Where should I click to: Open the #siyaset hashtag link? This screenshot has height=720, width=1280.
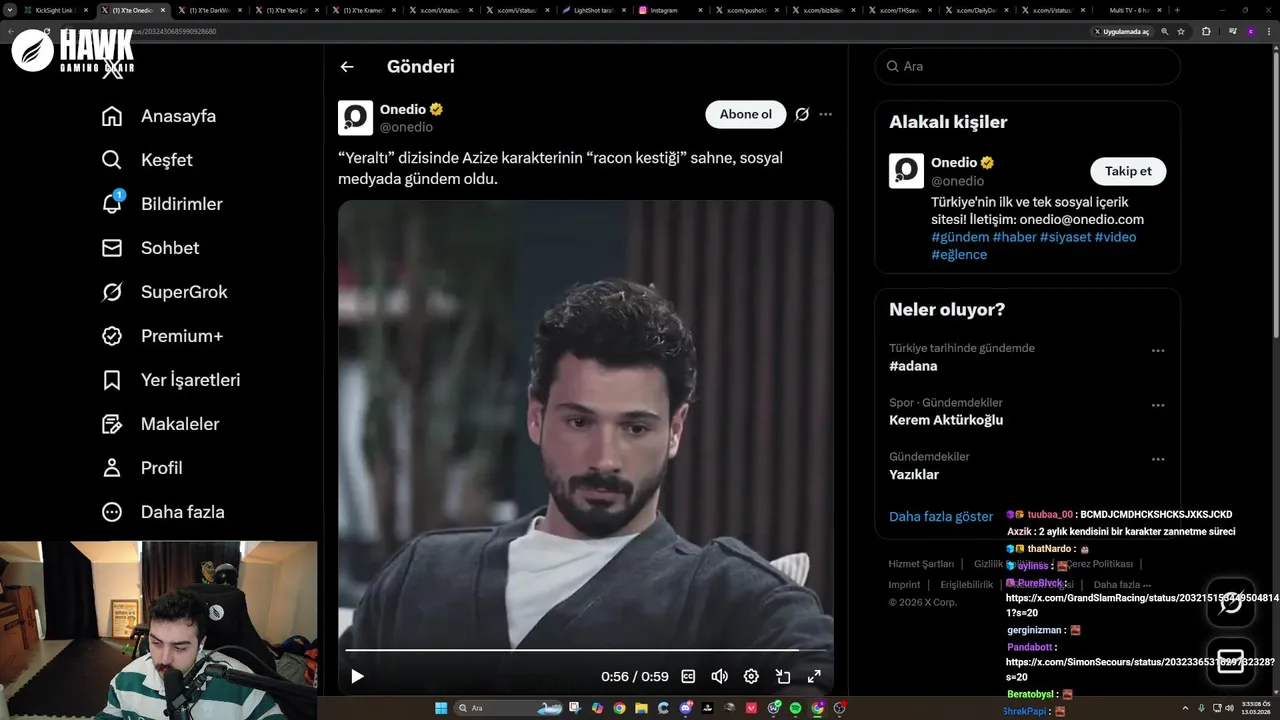click(1065, 237)
